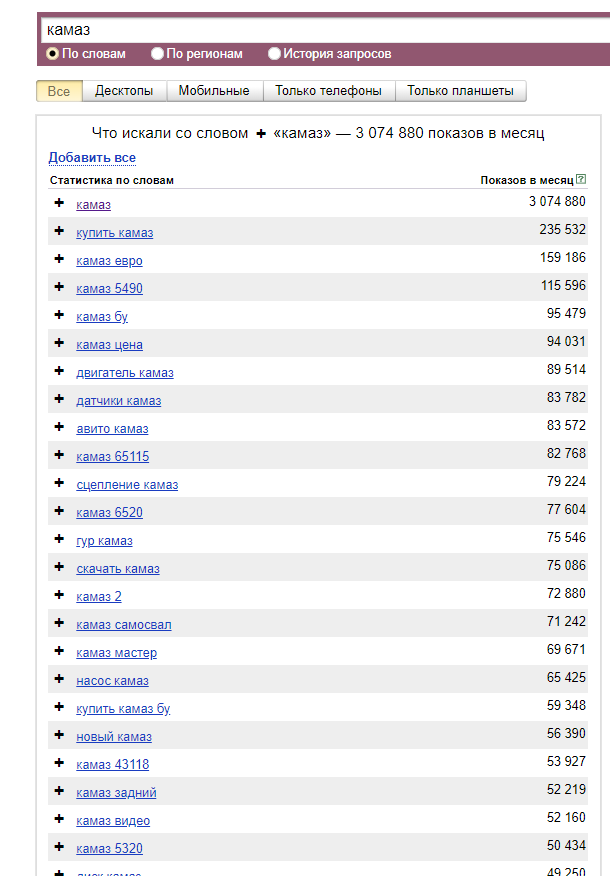
Task: Switch to the Десктопы tab
Action: pos(124,91)
